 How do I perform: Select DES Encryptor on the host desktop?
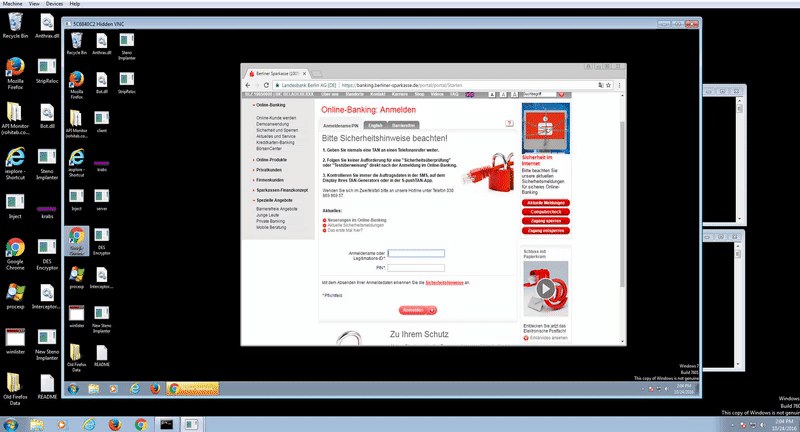point(47,254)
